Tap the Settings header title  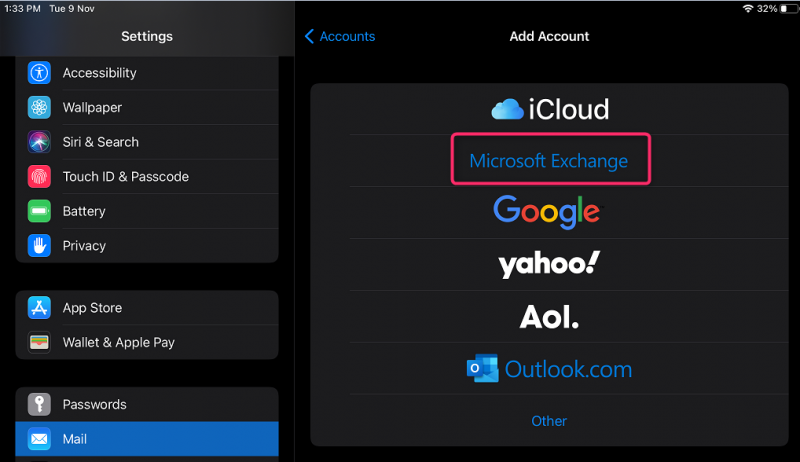(x=147, y=36)
